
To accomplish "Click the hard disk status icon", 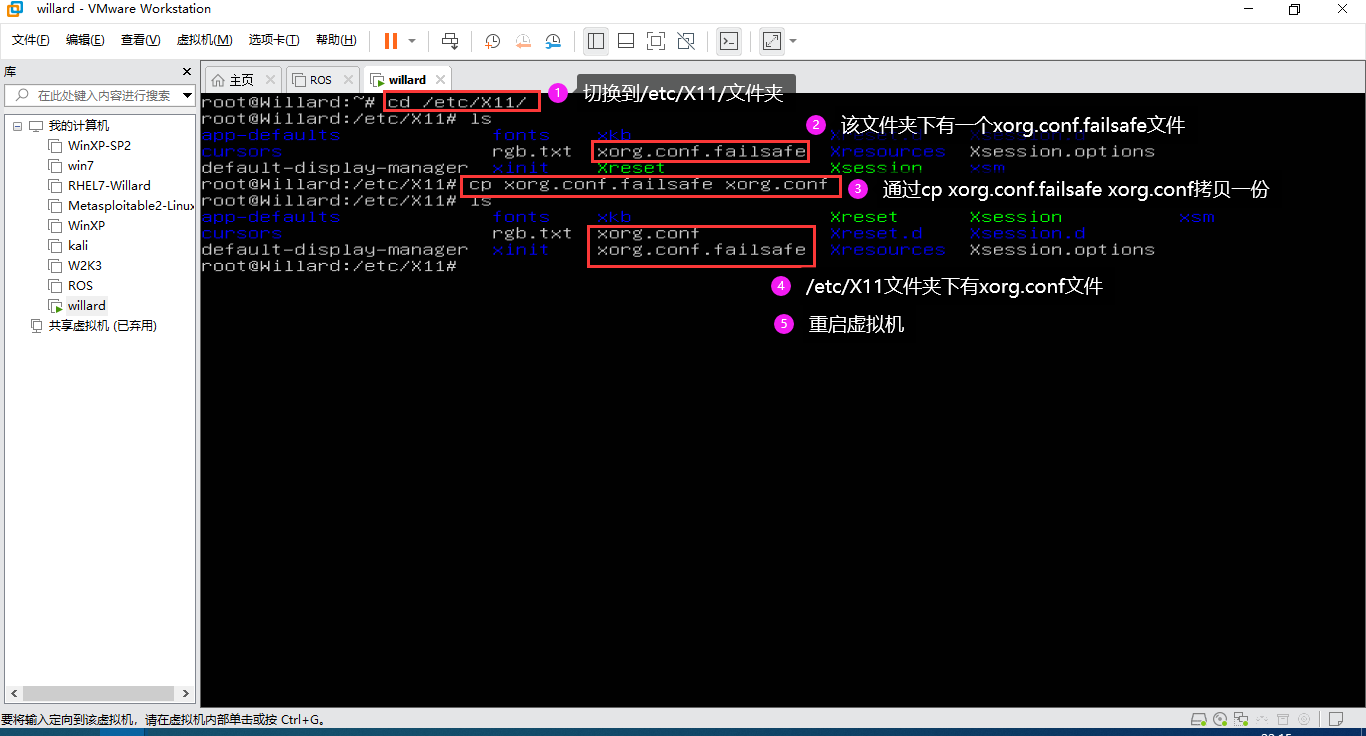I will pyautogui.click(x=1198, y=719).
